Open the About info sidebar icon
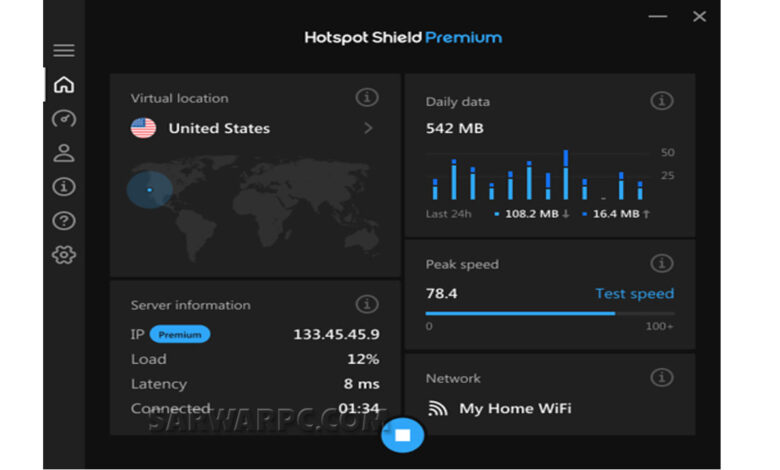The height and width of the screenshot is (470, 780). 64,187
